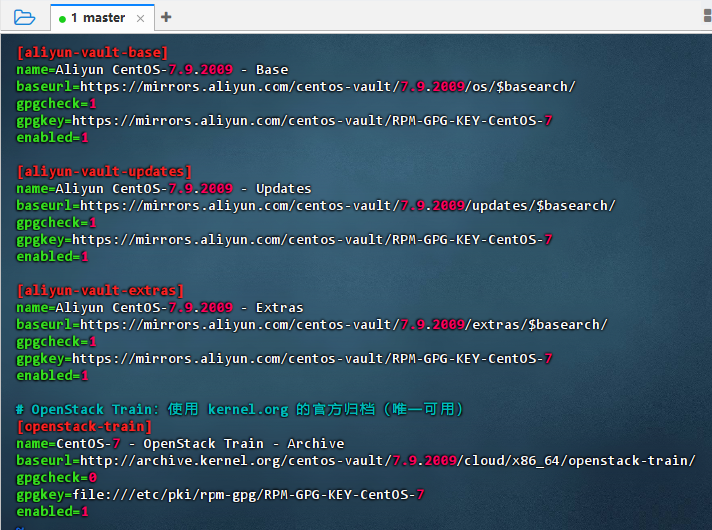Click 'name=CentOS-7 - OpenStack Train - Archive' line
712x530 pixels.
click(180, 443)
